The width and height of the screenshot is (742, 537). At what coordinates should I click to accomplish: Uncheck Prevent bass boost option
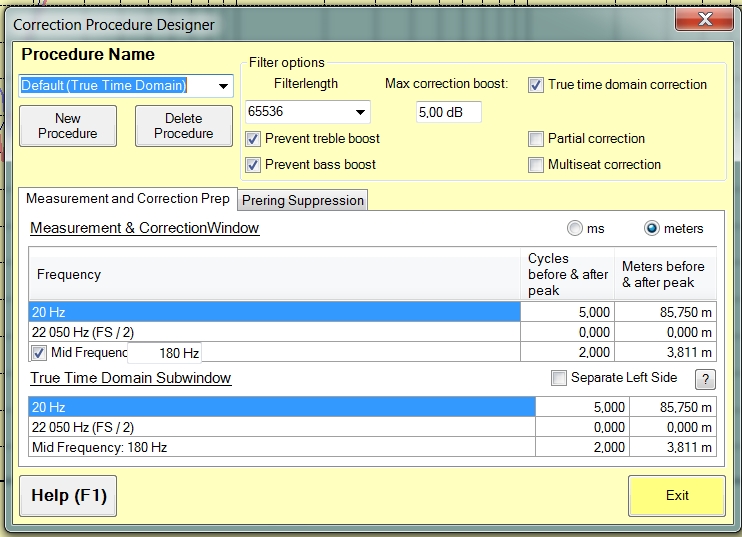tap(254, 165)
